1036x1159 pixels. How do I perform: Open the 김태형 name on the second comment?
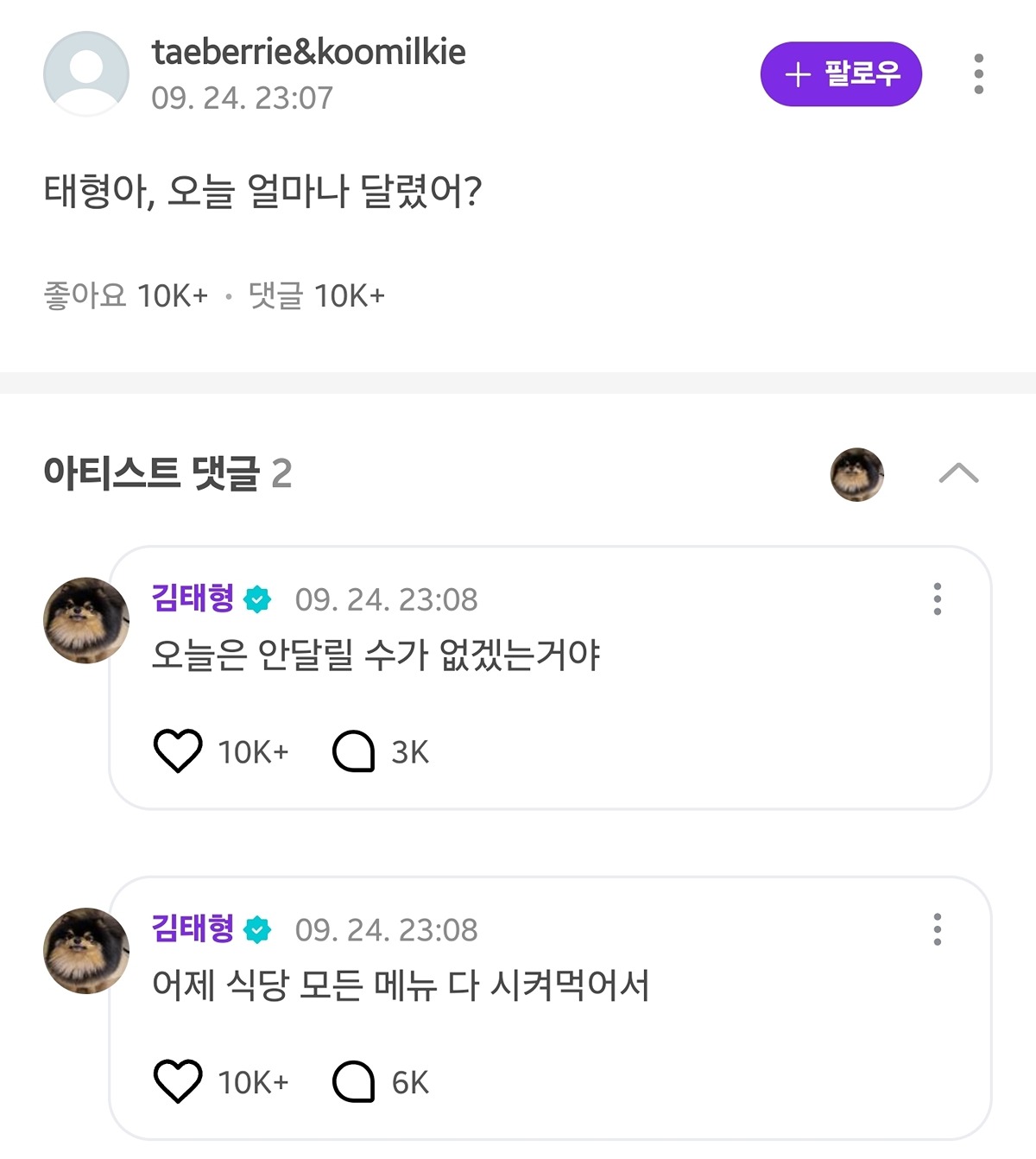193,928
